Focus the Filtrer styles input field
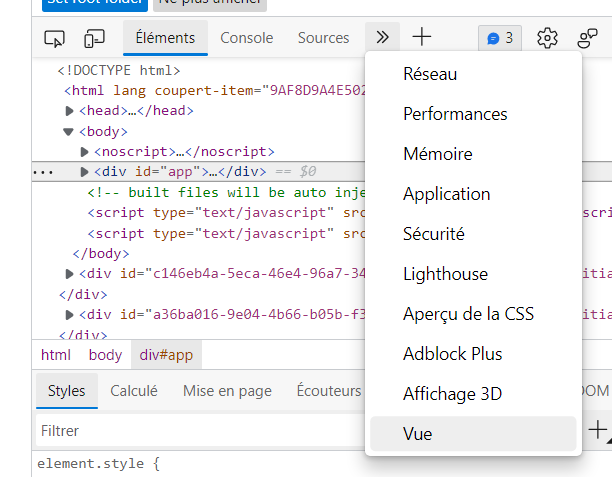Screen dimensions: 612x477 201,431
